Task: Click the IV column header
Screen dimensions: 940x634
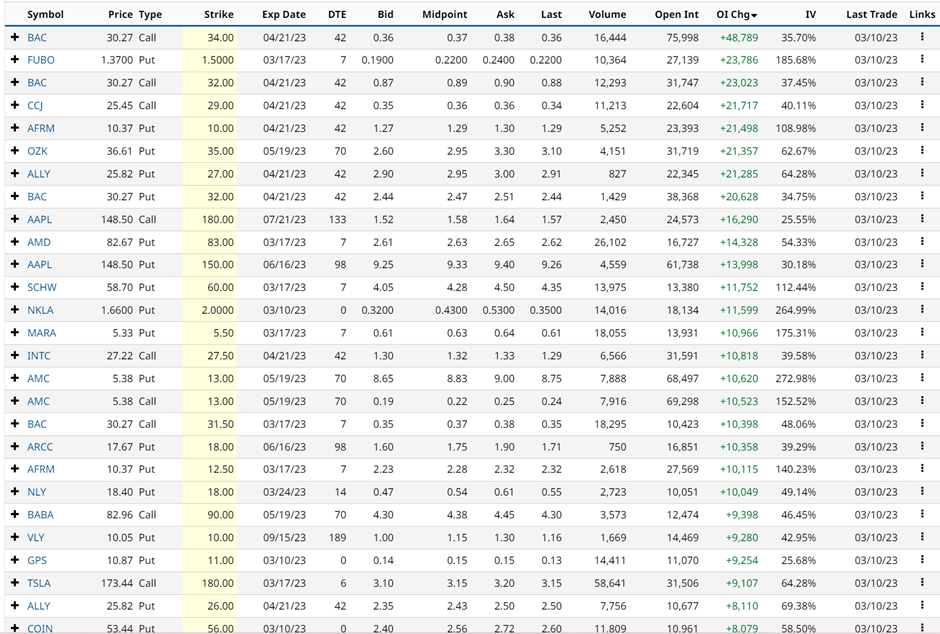Action: [x=809, y=15]
